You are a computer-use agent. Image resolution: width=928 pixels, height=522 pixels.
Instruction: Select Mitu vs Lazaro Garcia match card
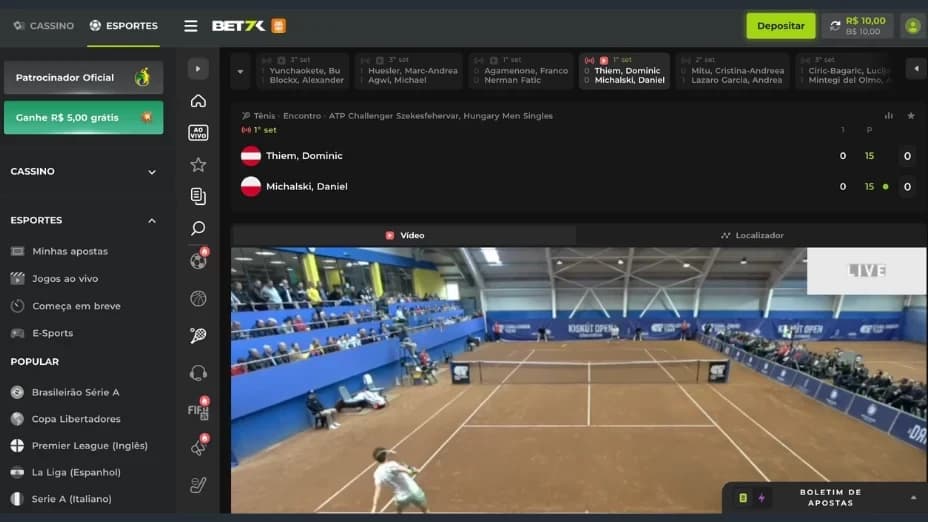coord(733,71)
